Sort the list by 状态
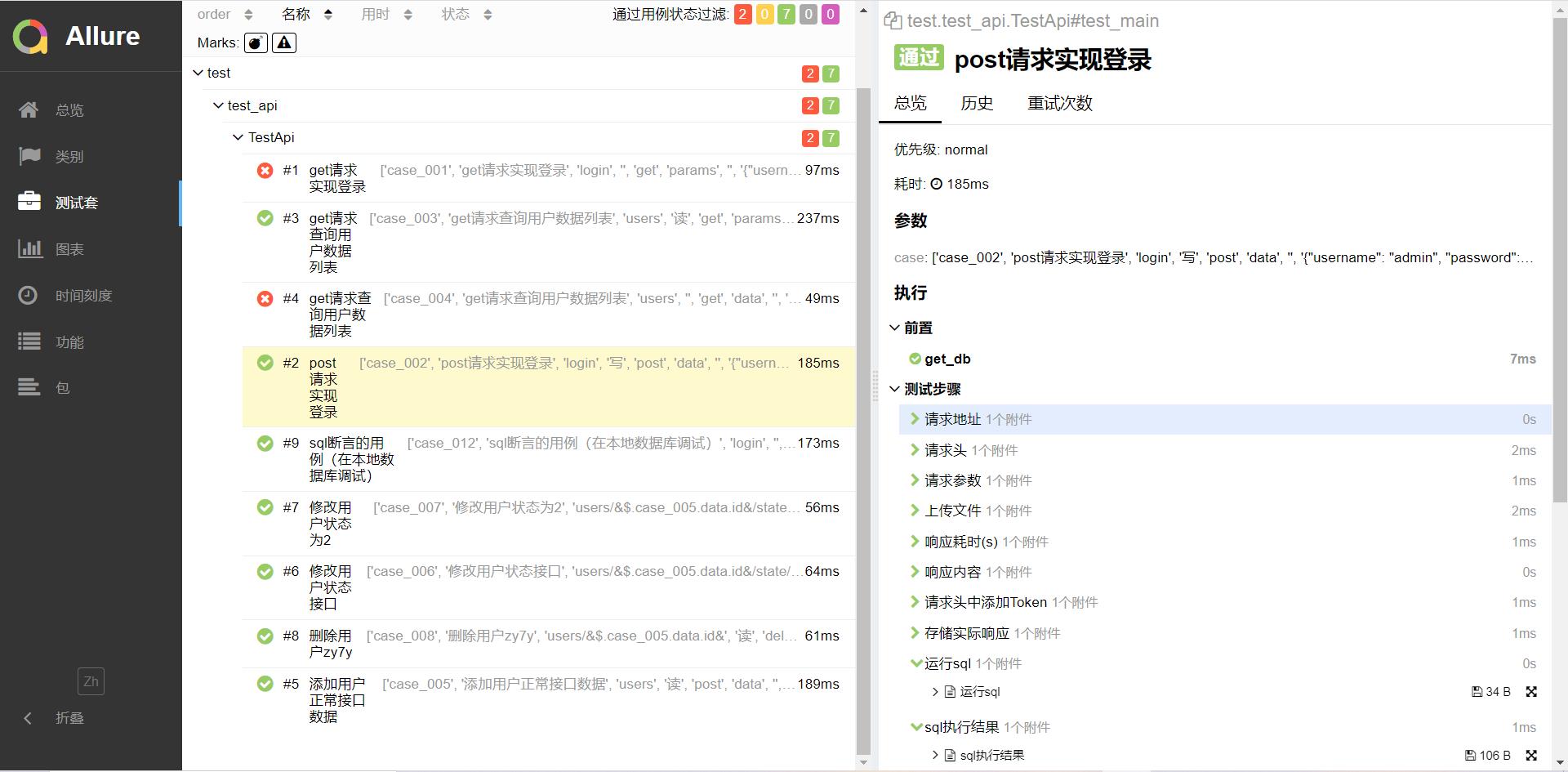 pyautogui.click(x=467, y=14)
